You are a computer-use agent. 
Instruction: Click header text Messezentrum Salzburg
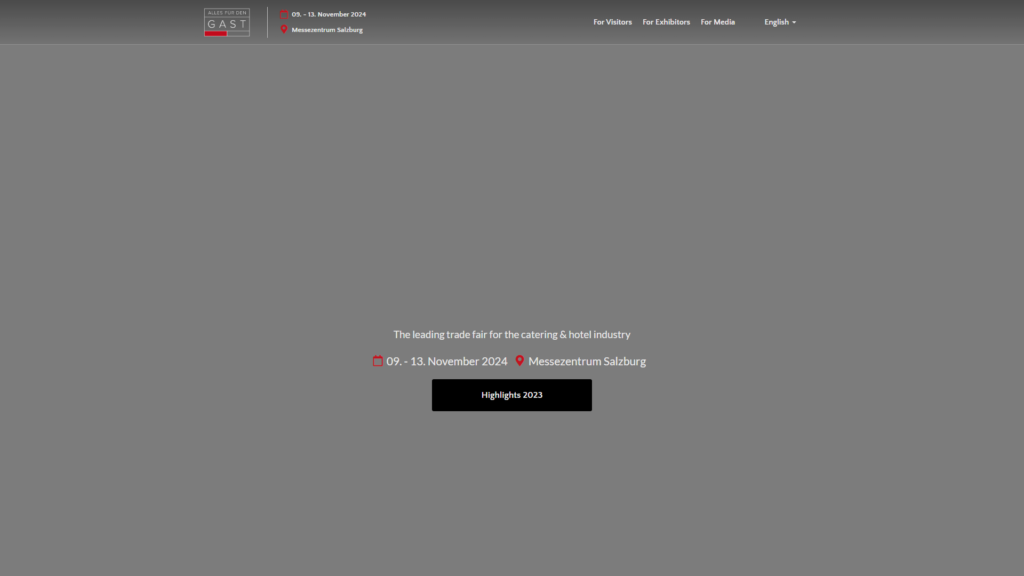tap(327, 30)
